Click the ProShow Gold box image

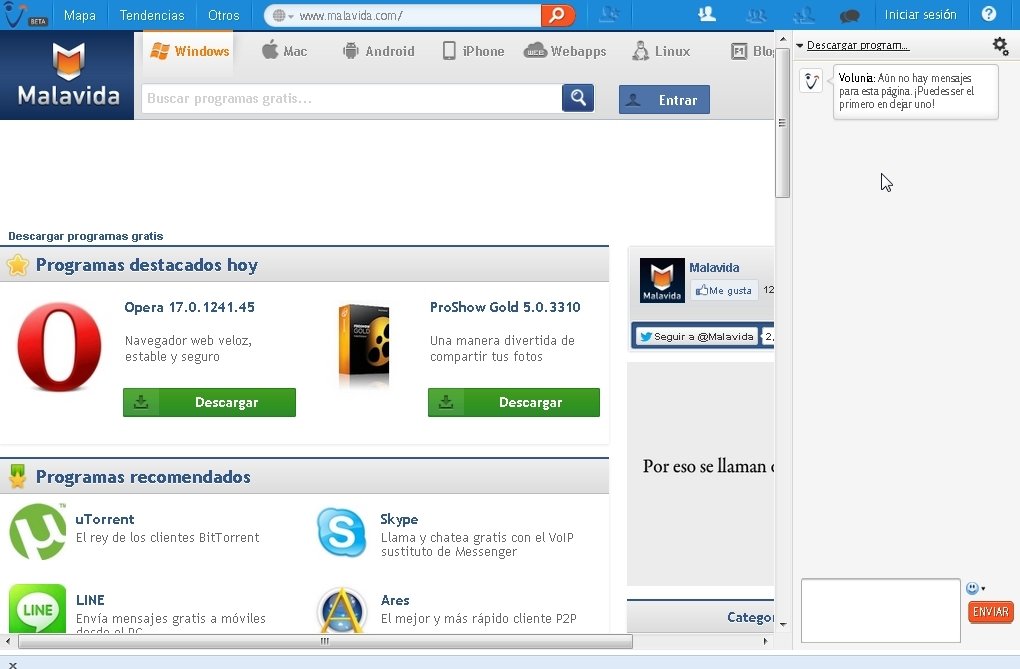[x=364, y=344]
